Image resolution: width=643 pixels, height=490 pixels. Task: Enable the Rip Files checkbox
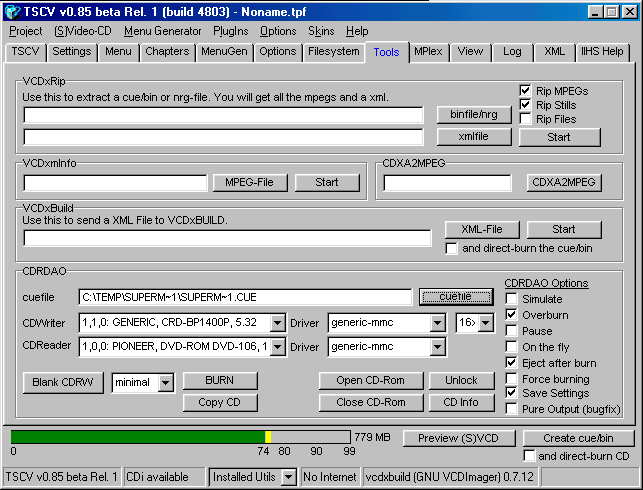pos(525,119)
